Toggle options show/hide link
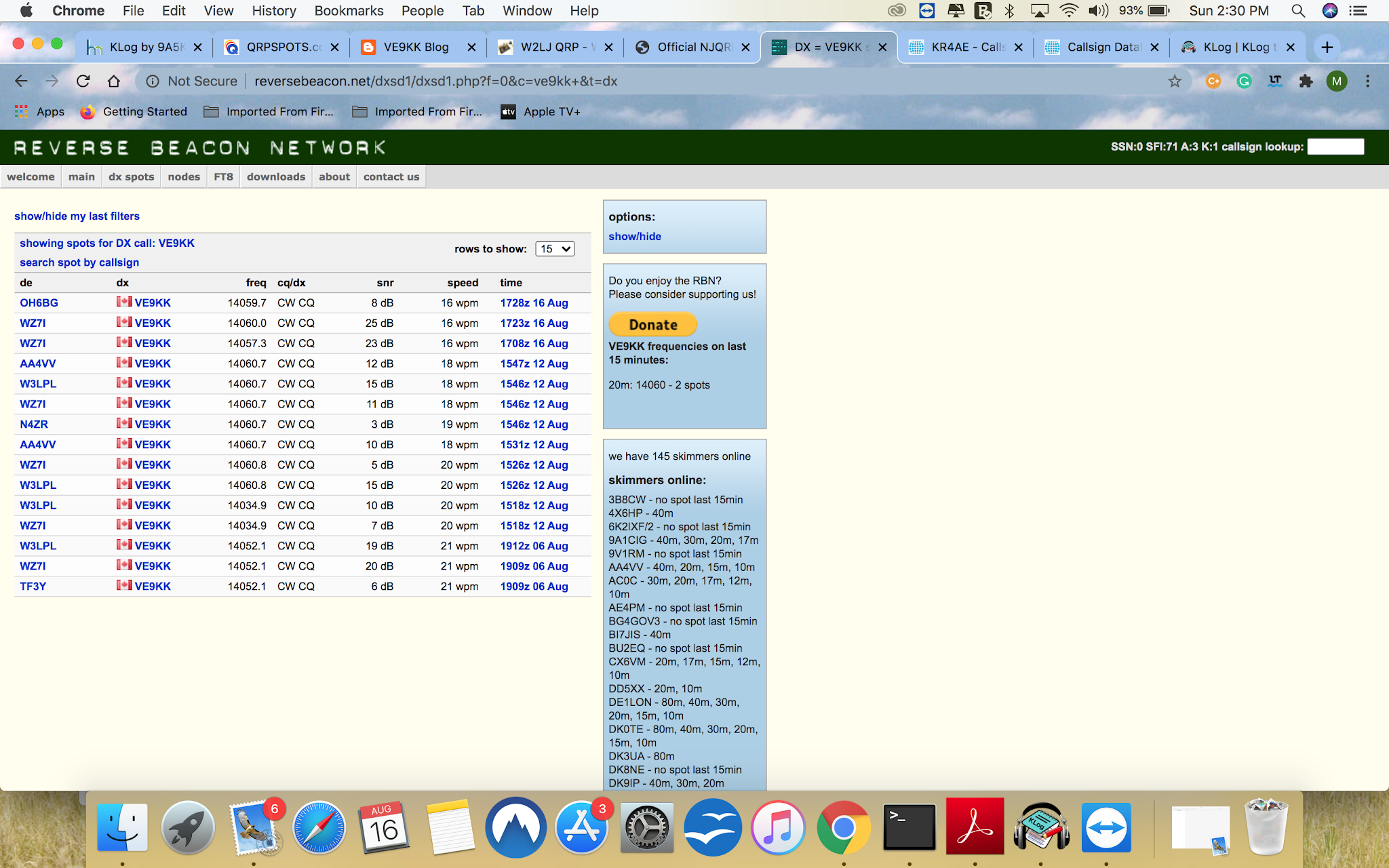The width and height of the screenshot is (1389, 868). pos(634,237)
